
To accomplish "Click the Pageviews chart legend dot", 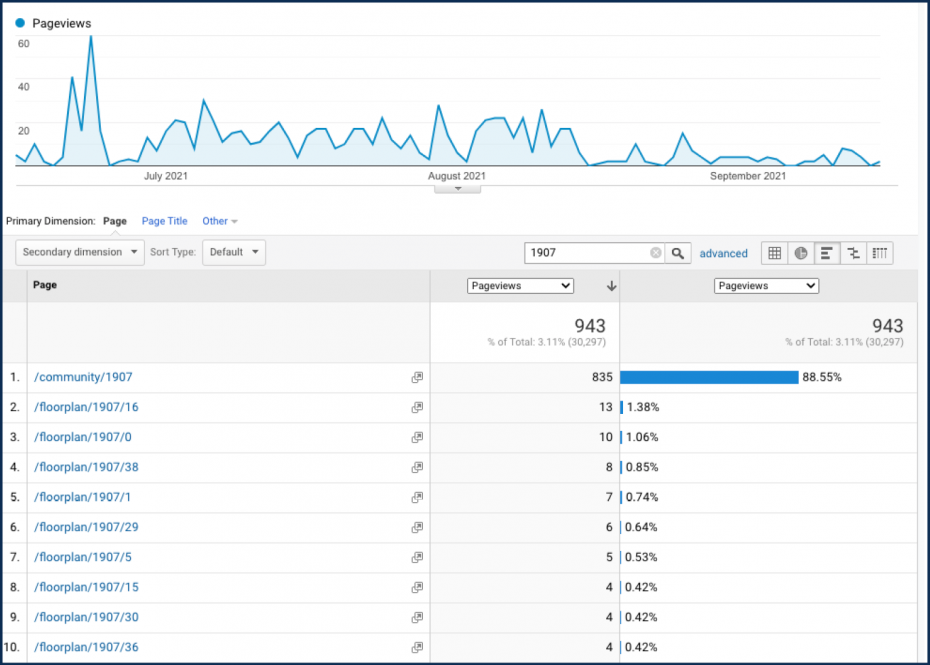I will [20, 23].
